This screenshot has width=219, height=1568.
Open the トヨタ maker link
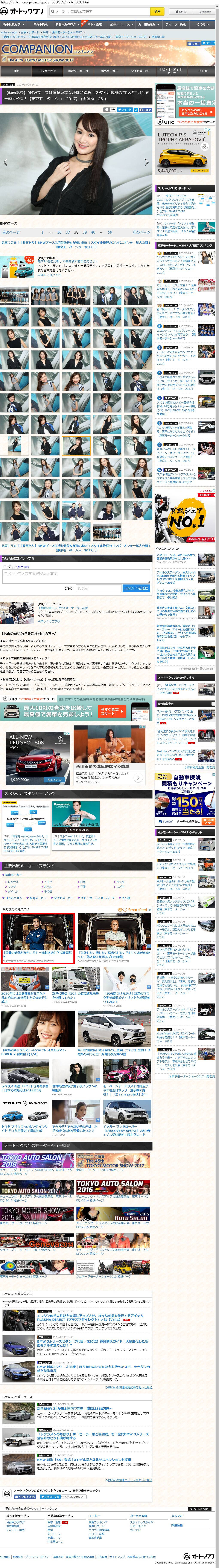[48, 882]
